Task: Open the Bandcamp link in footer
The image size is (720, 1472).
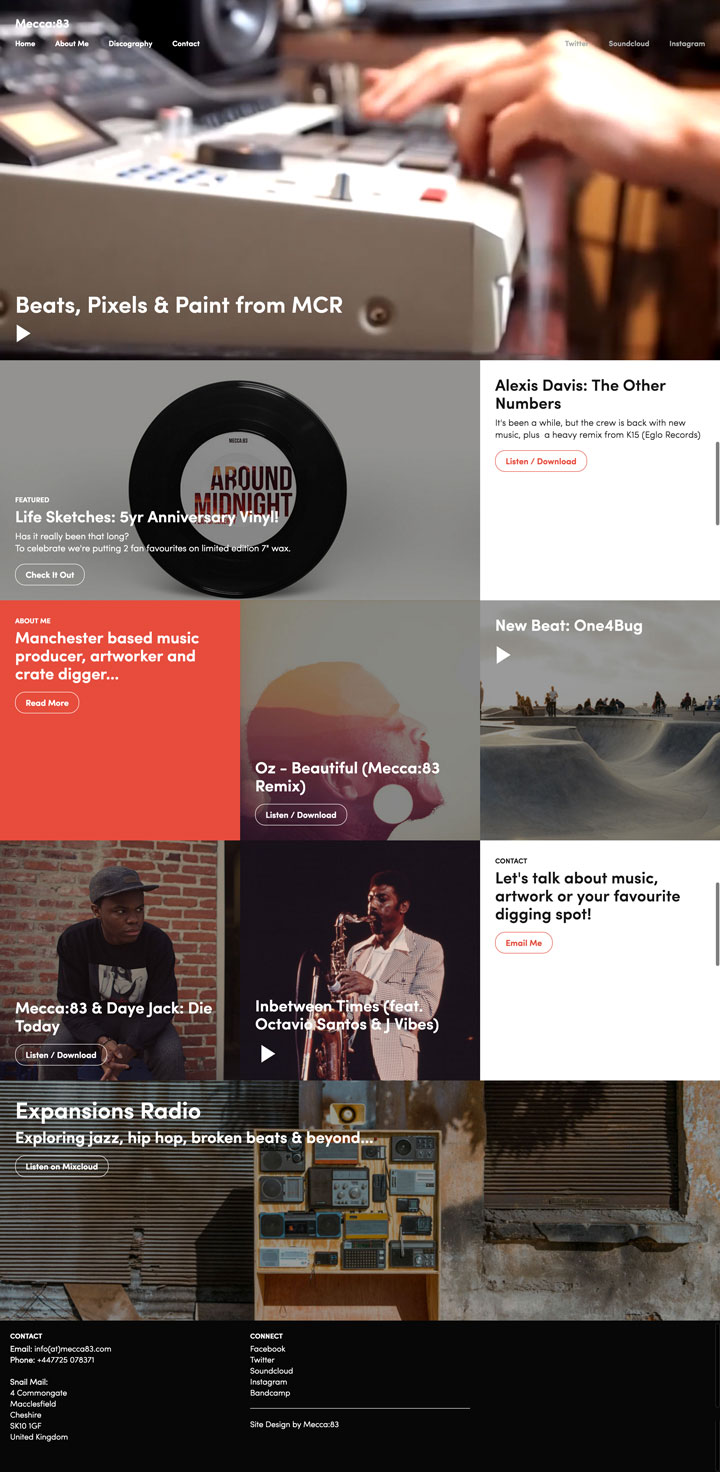Action: pyautogui.click(x=270, y=1393)
